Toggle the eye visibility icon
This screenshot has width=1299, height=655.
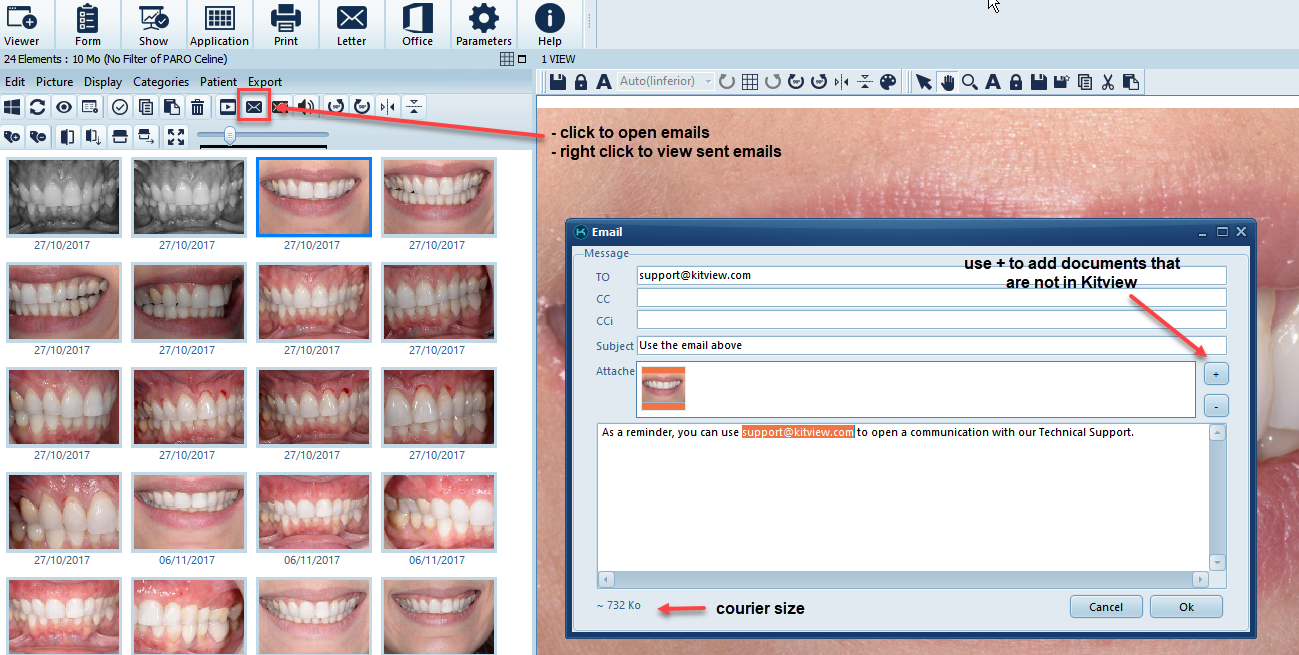point(64,107)
